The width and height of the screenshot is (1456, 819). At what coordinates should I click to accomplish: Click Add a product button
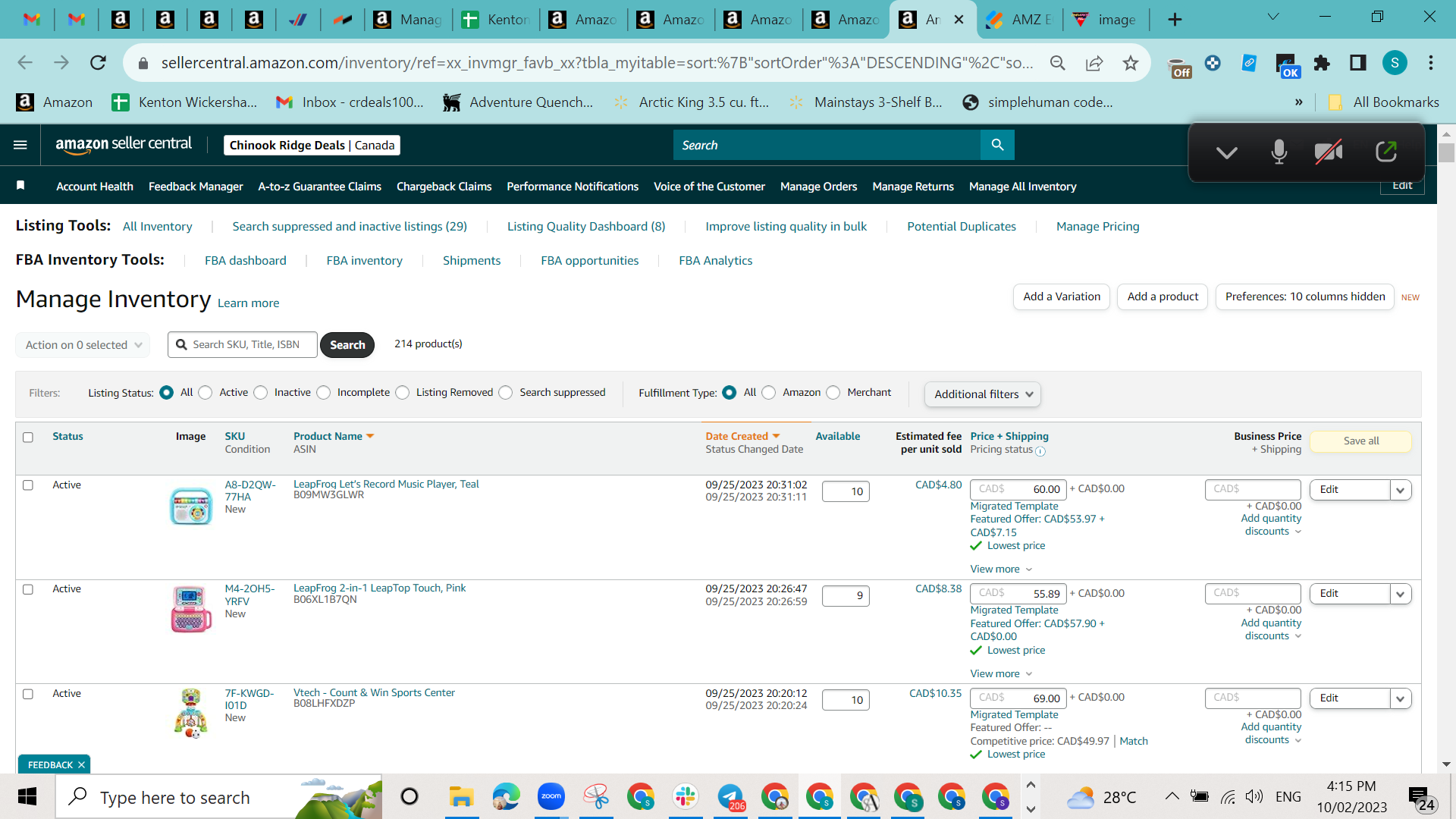coord(1163,297)
